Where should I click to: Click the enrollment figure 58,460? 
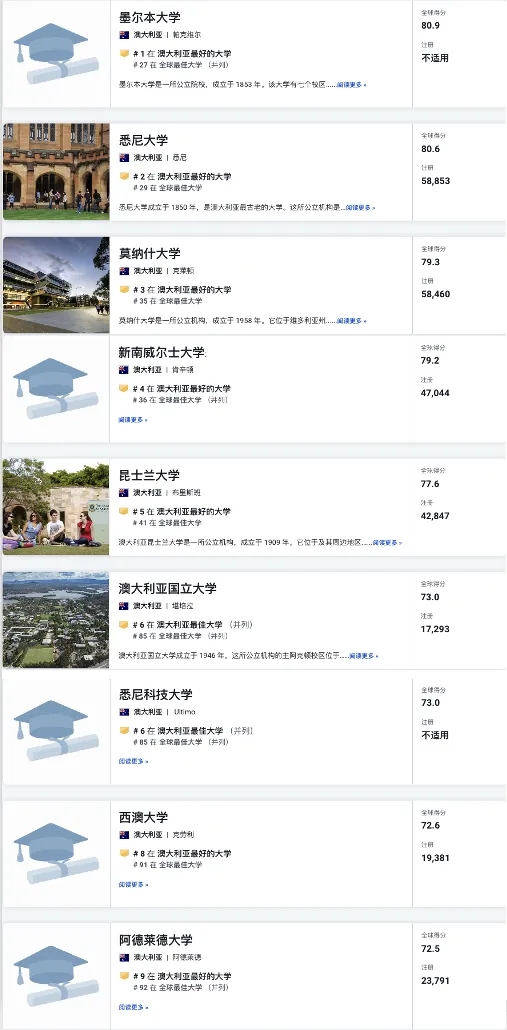435,294
